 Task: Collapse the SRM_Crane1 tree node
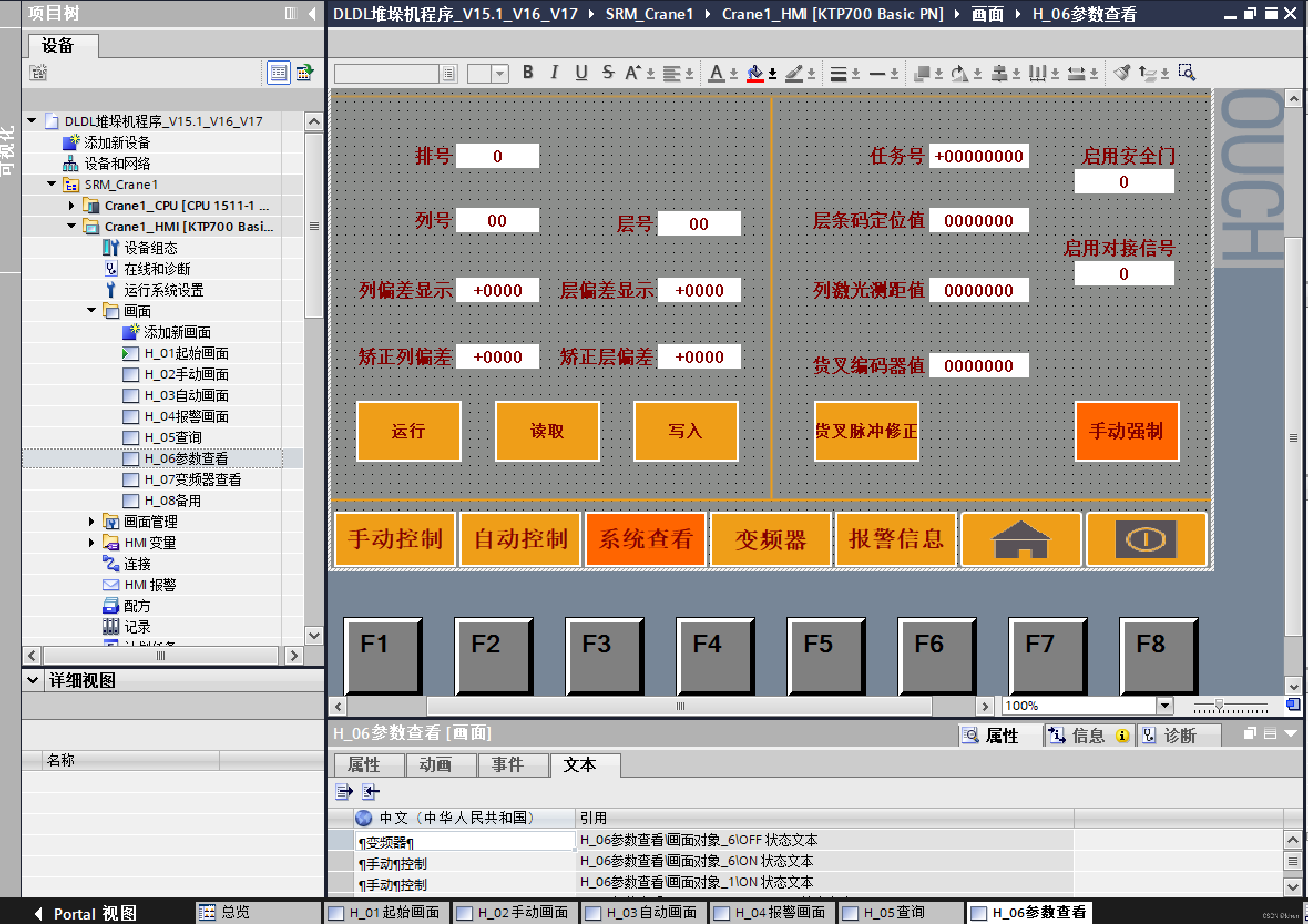point(52,184)
